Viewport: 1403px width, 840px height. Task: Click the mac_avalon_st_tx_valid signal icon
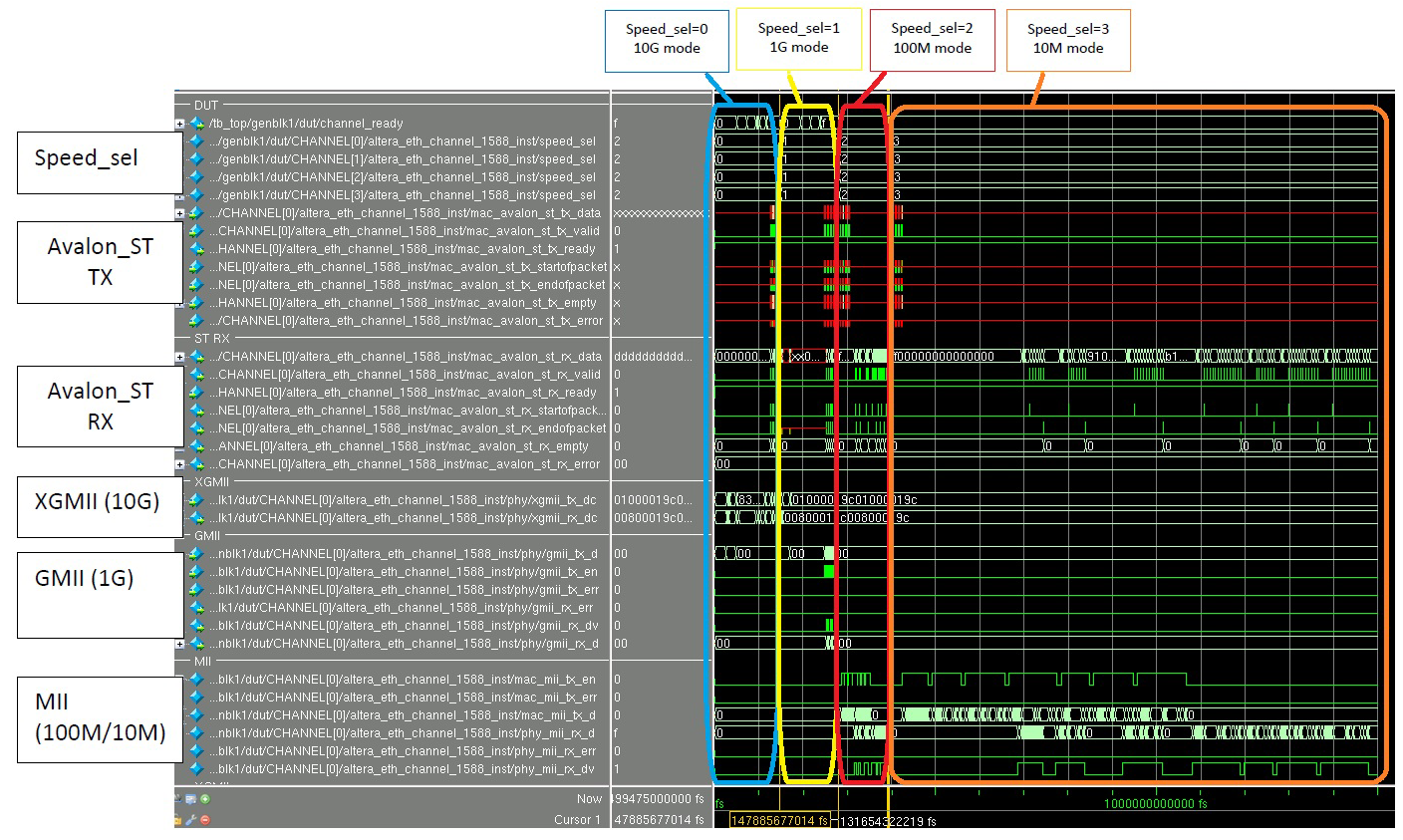(x=197, y=231)
